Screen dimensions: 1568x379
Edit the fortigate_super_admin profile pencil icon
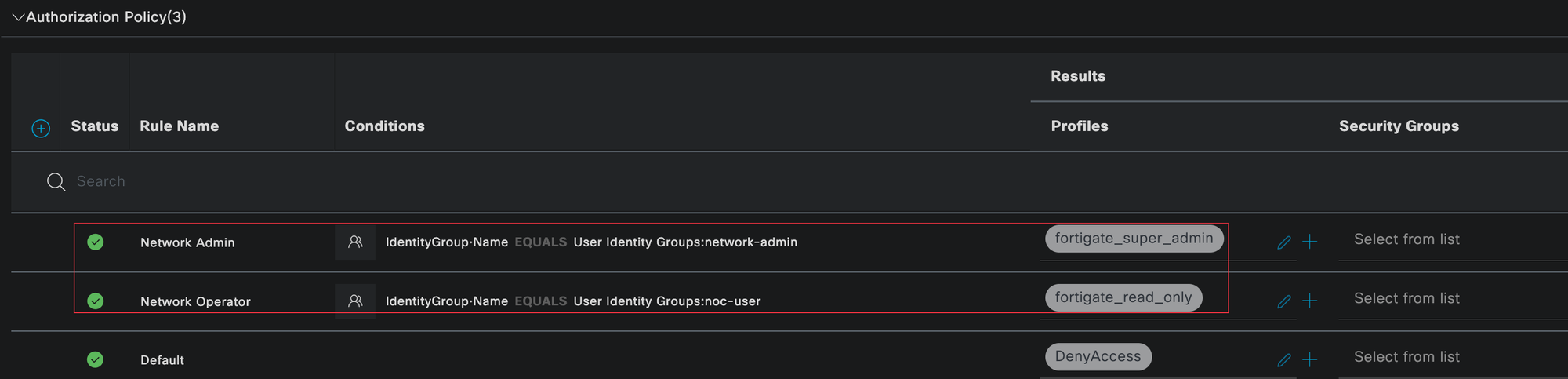(1283, 242)
